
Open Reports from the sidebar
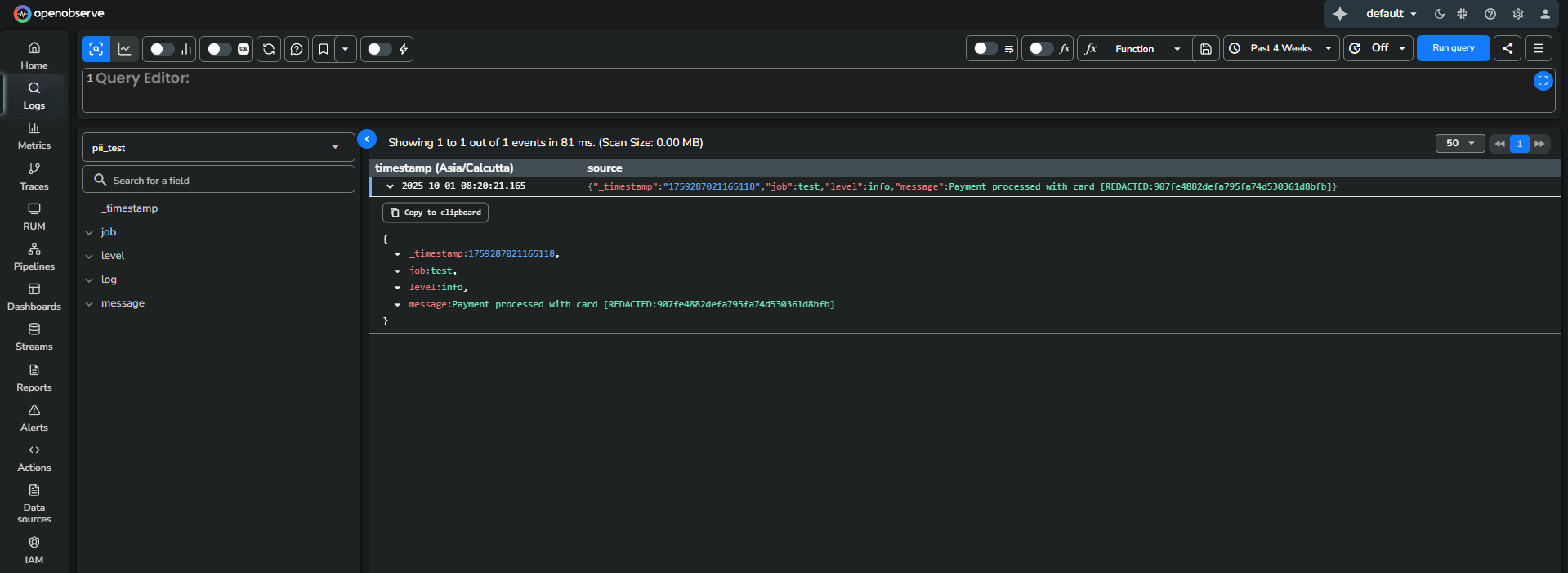pos(34,378)
